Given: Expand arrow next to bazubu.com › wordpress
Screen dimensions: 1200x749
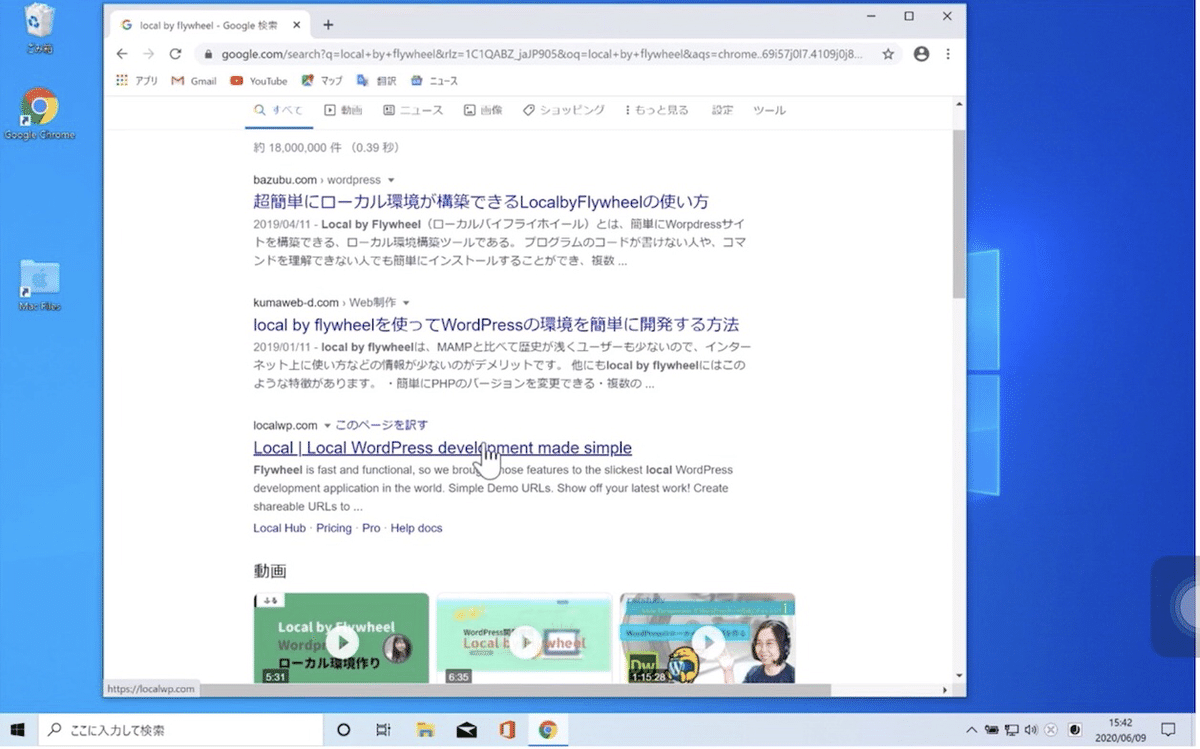Looking at the screenshot, I should point(391,180).
